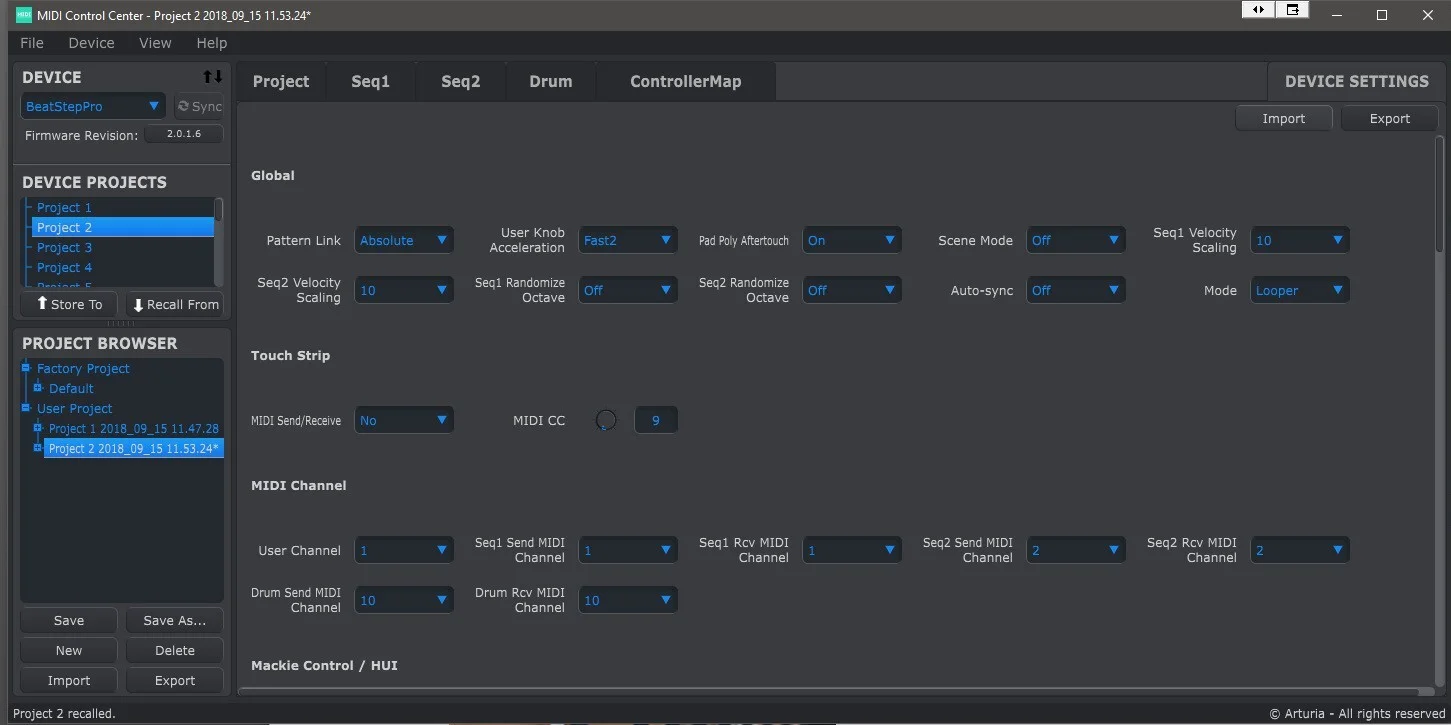Click the Save As... button
Viewport: 1451px width, 725px height.
175,620
